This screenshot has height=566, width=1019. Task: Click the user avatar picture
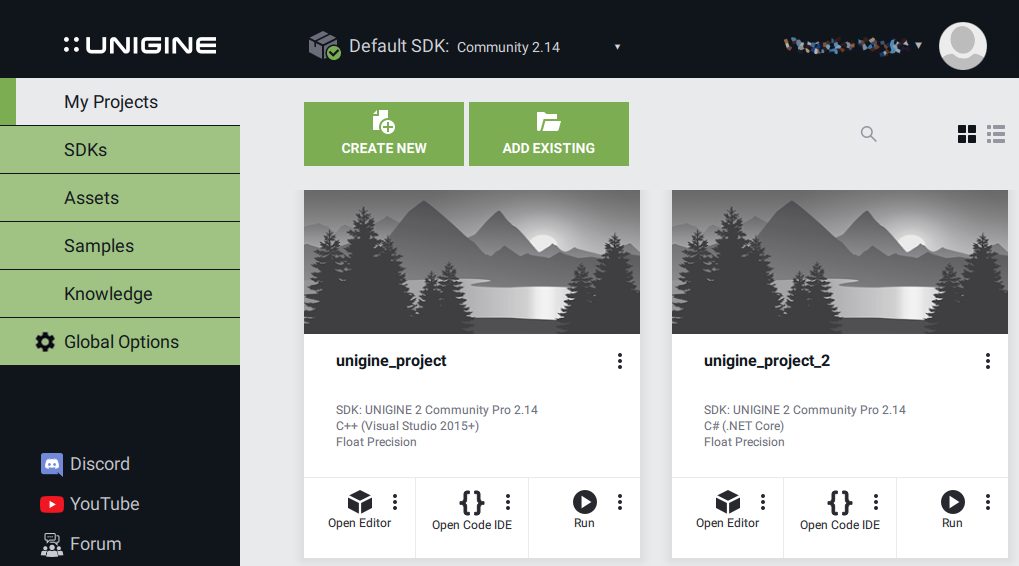click(x=962, y=45)
